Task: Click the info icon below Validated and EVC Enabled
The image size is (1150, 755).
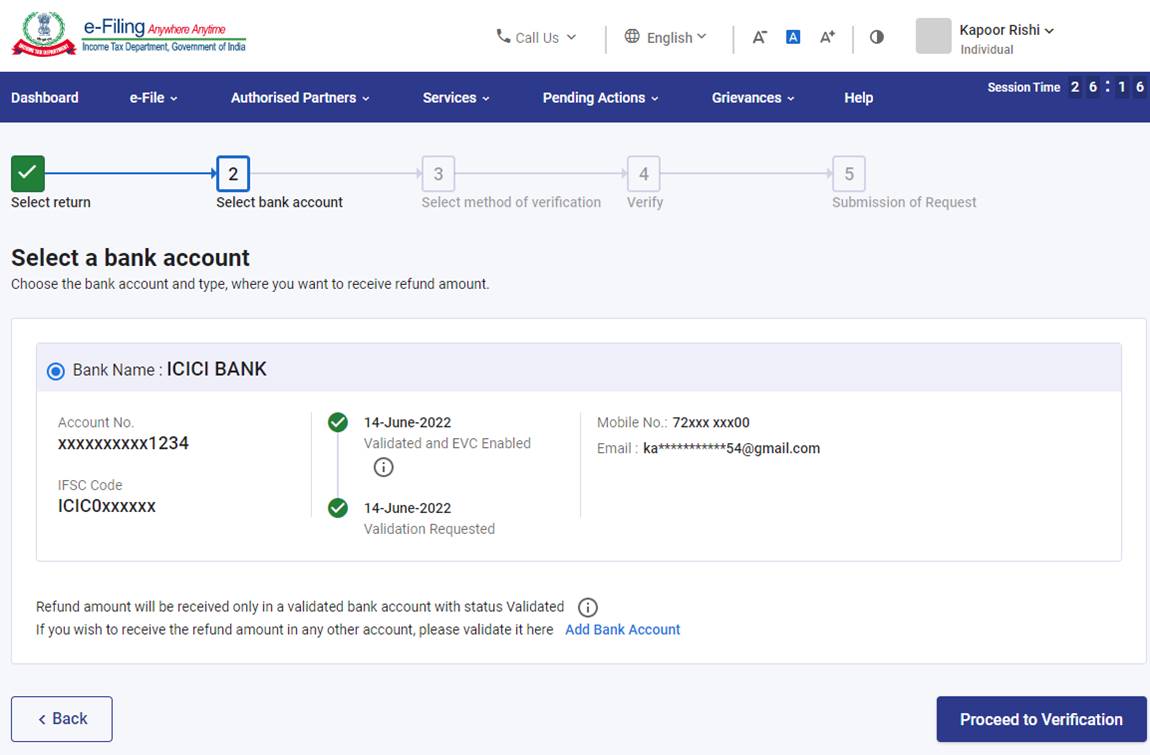Action: click(383, 467)
